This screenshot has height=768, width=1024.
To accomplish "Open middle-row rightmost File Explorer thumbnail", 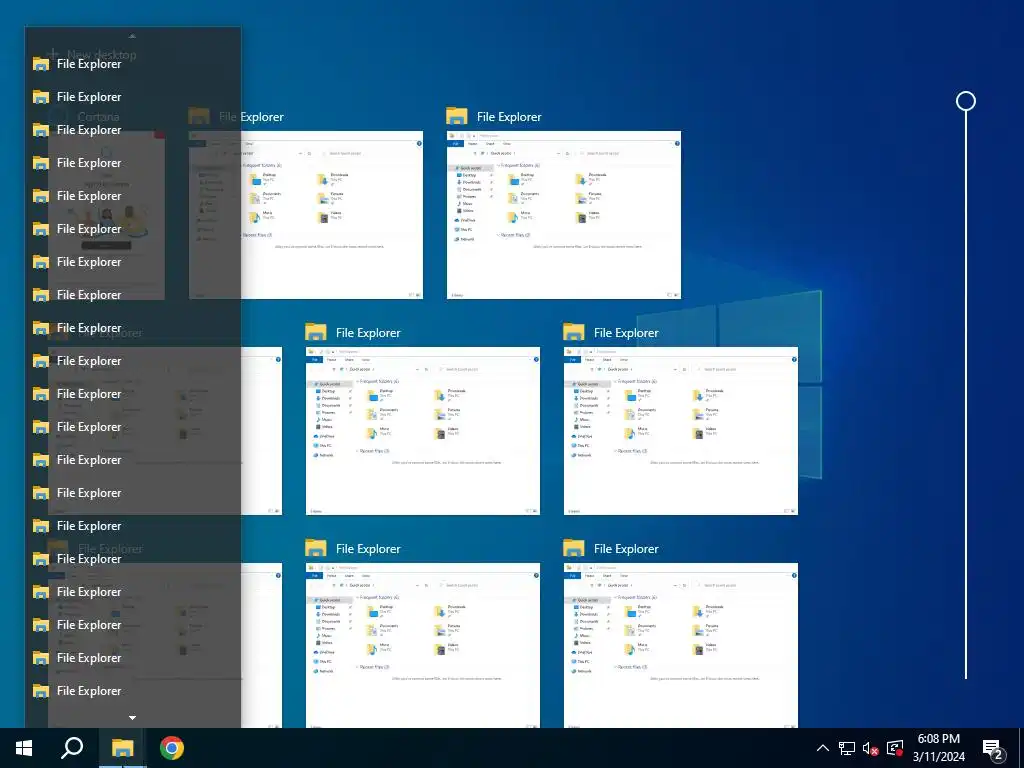I will coord(680,431).
